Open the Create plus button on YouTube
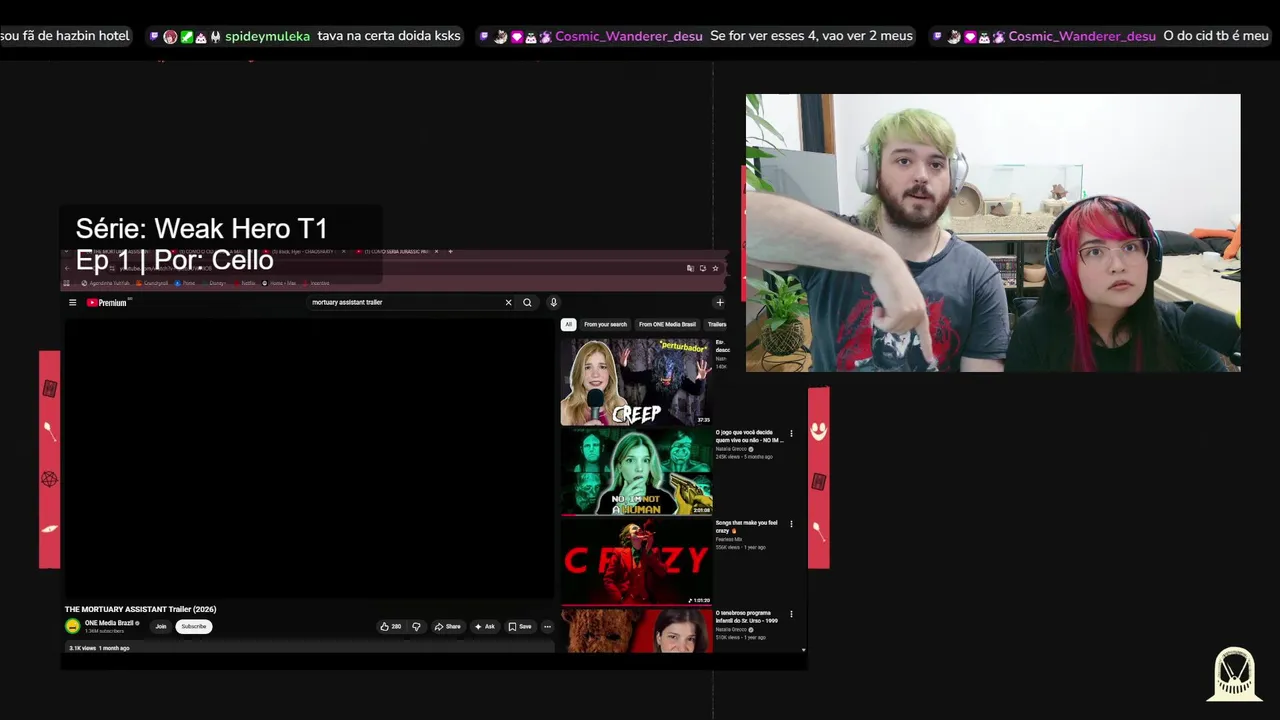 click(x=719, y=302)
